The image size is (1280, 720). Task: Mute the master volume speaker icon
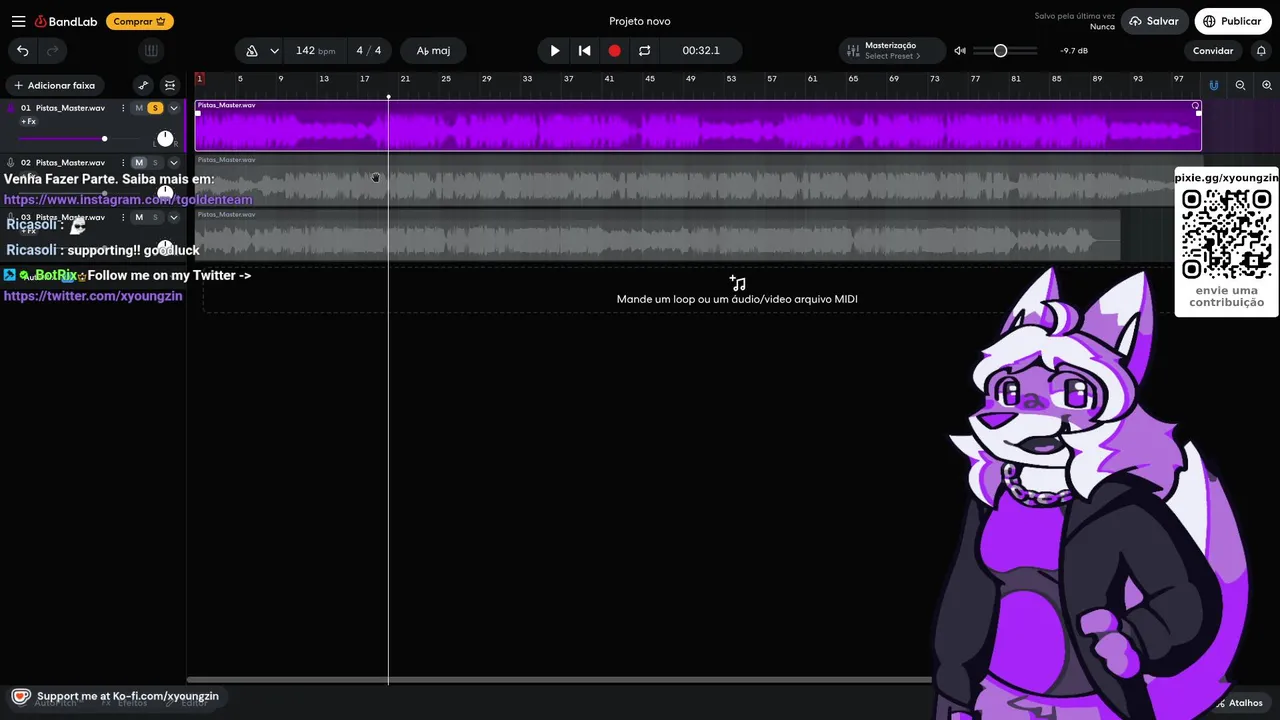pos(960,51)
